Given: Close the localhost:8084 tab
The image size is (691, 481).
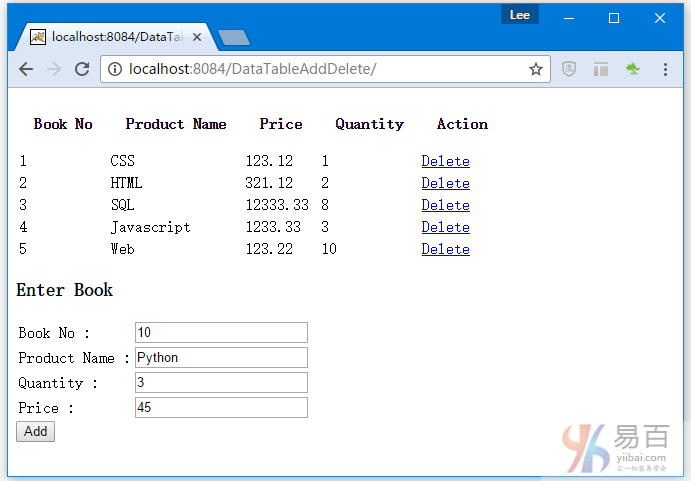Looking at the screenshot, I should pos(197,37).
